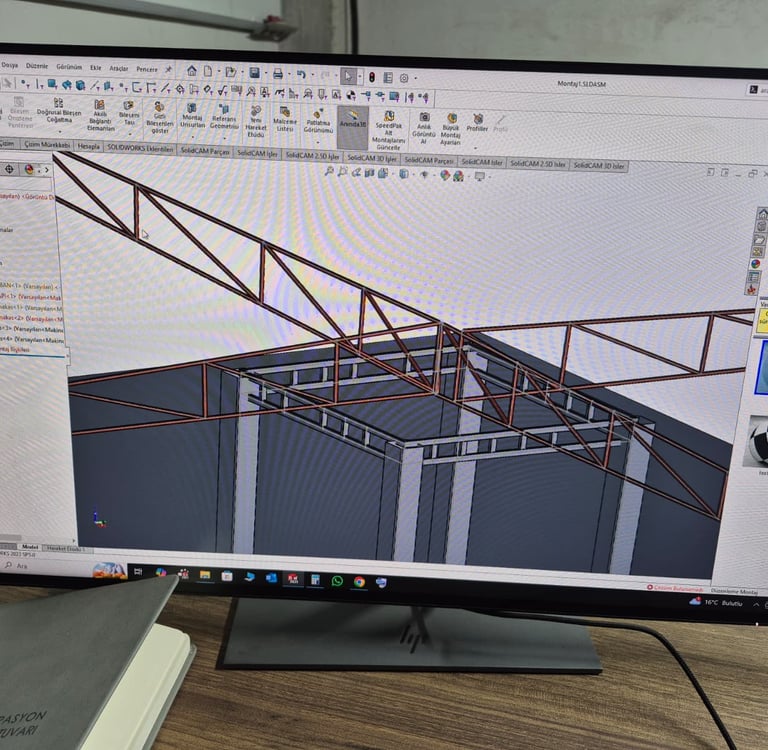Open file properties list icon
Viewport: 768px width, 750px height.
388,78
